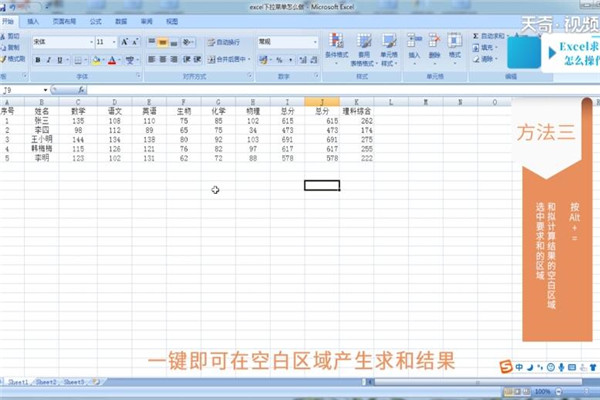Open the Font group dialog launcher
Image resolution: width=600 pixels, height=400 pixels.
pyautogui.click(x=138, y=76)
